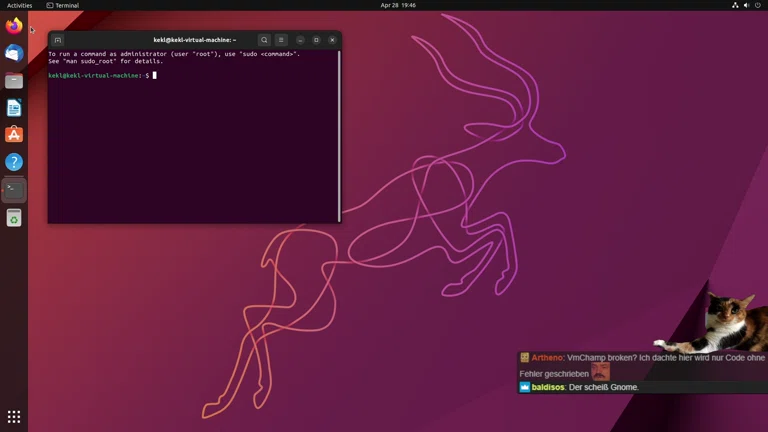The width and height of the screenshot is (768, 432).
Task: Open LibreOffice Writer from the dock
Action: tap(14, 107)
